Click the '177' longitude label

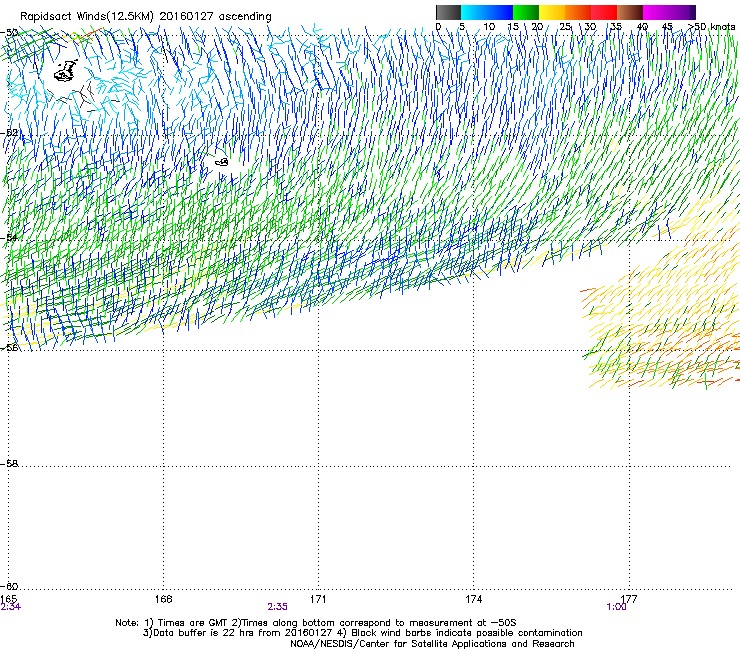tap(629, 599)
